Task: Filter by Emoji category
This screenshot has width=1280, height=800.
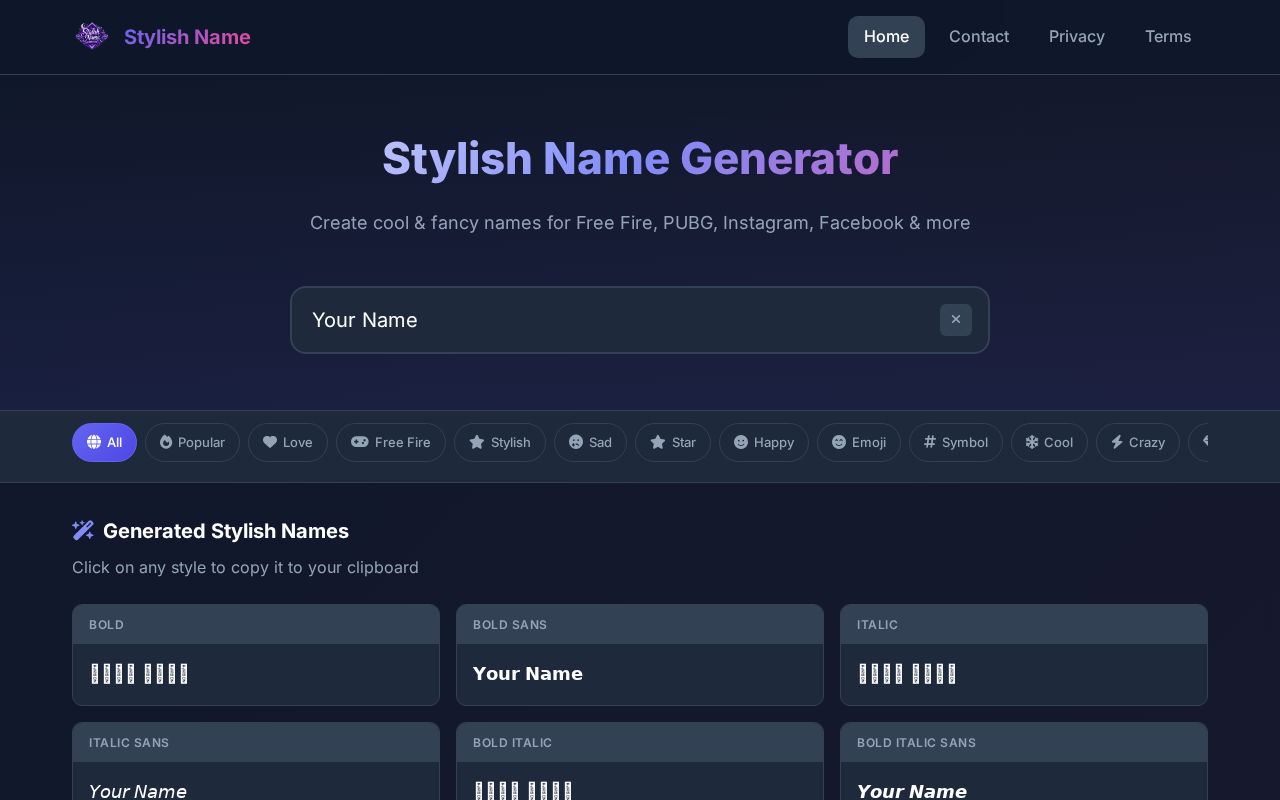Action: 859,442
